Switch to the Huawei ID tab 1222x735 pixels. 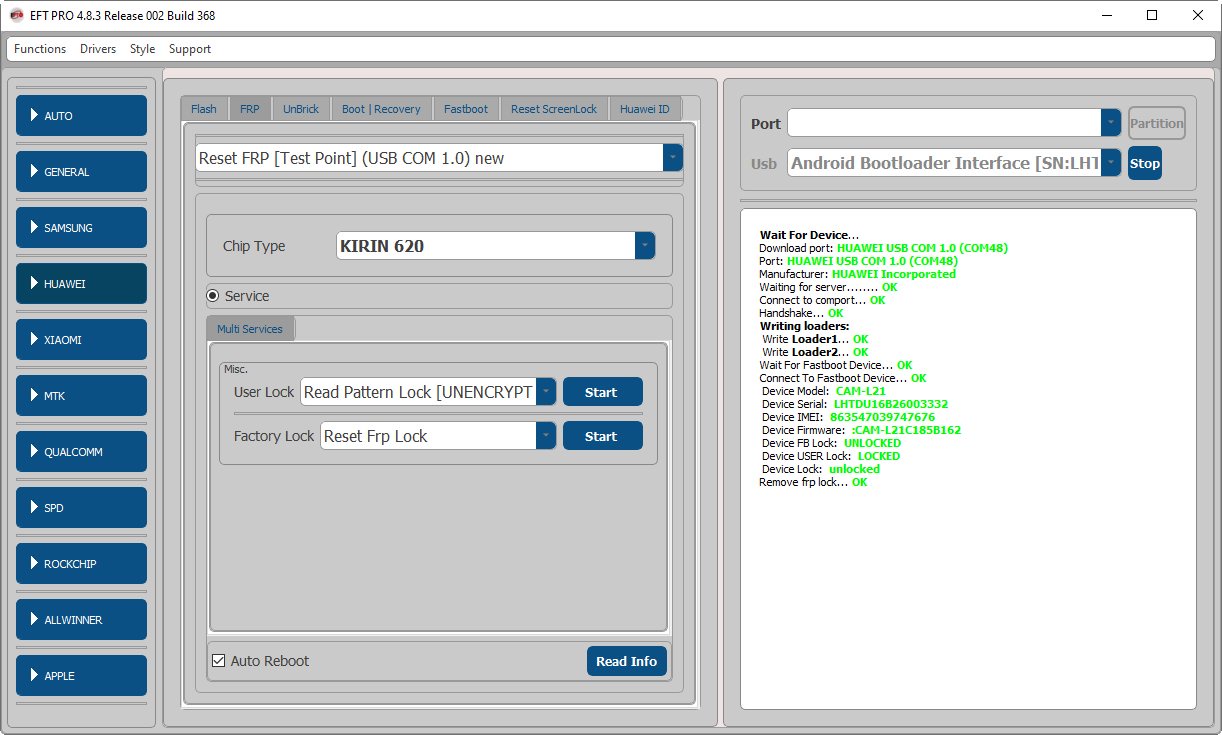coord(645,109)
